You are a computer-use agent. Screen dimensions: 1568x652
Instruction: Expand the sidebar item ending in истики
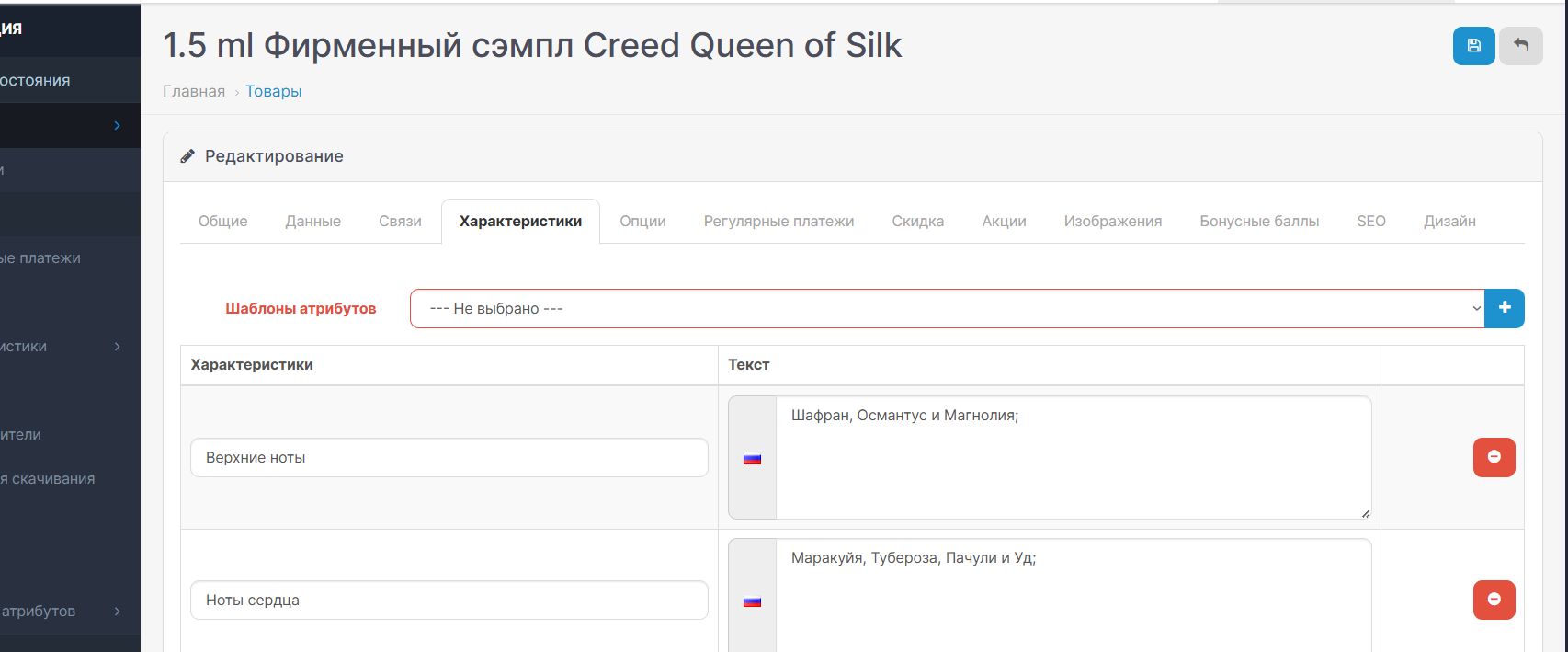117,347
